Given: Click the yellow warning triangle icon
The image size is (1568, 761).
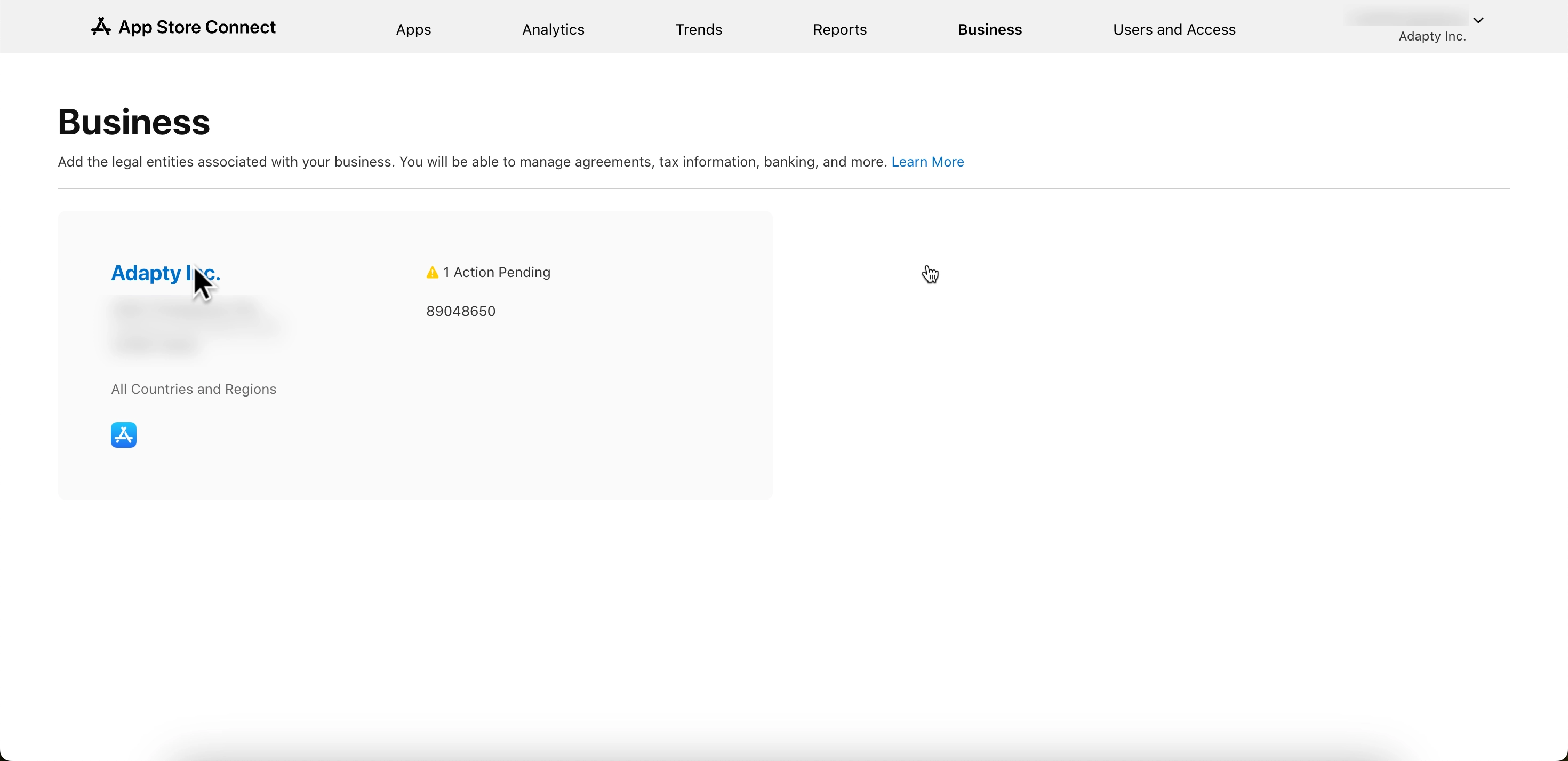Looking at the screenshot, I should [432, 272].
